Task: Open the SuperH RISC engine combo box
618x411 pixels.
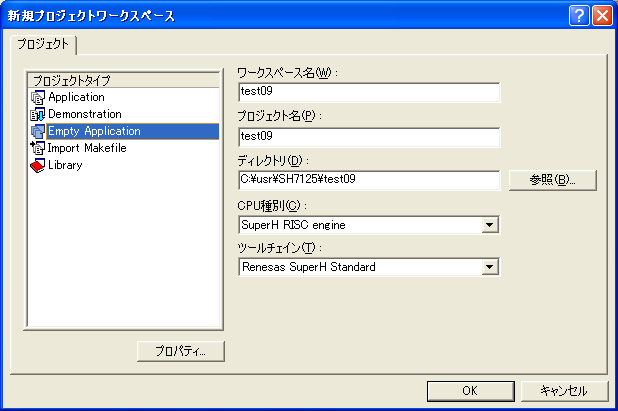Action: pyautogui.click(x=358, y=225)
